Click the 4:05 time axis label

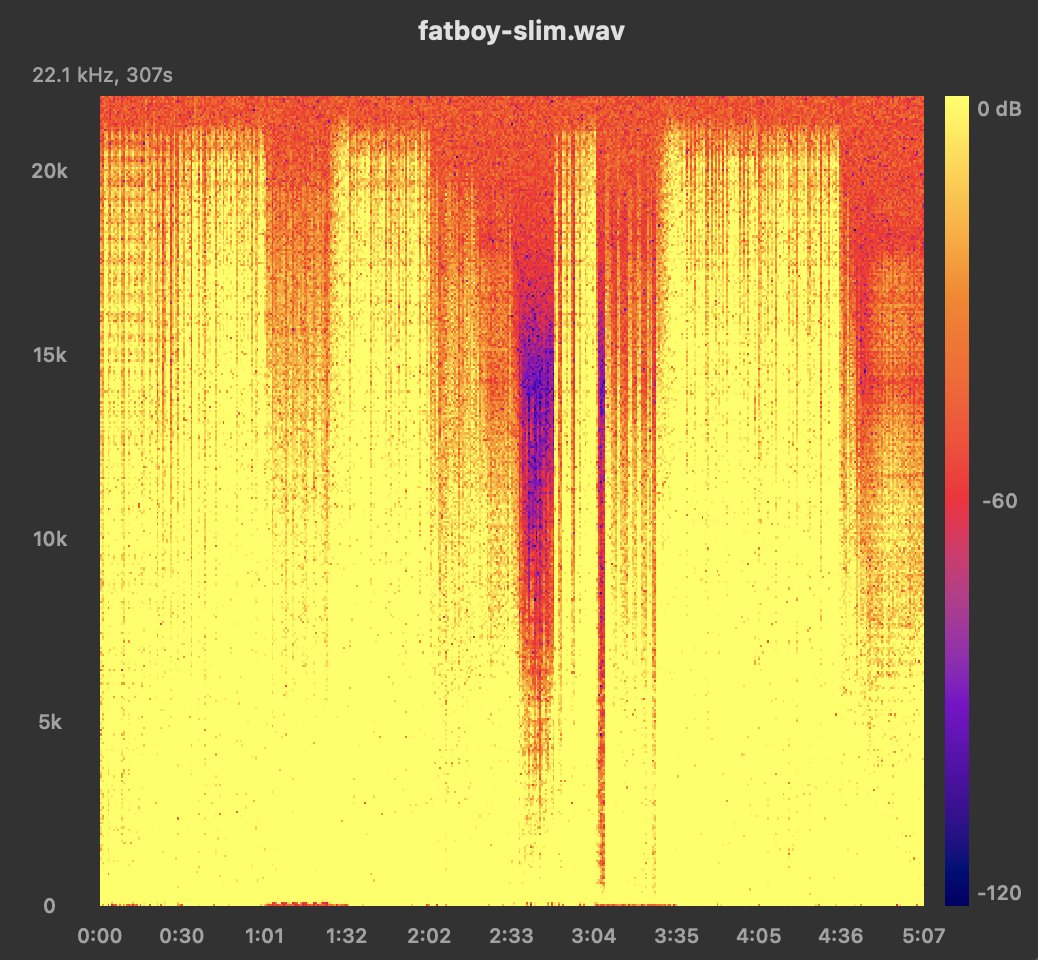click(759, 936)
